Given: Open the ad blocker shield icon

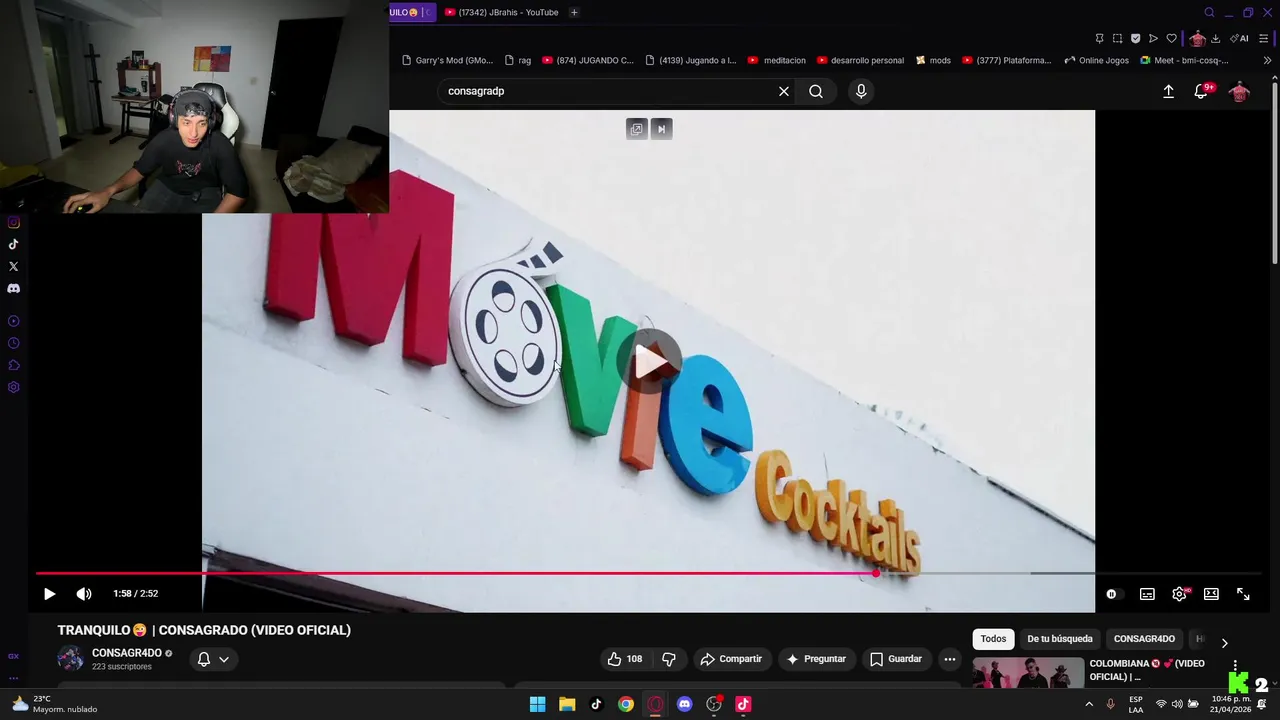Looking at the screenshot, I should point(1135,38).
